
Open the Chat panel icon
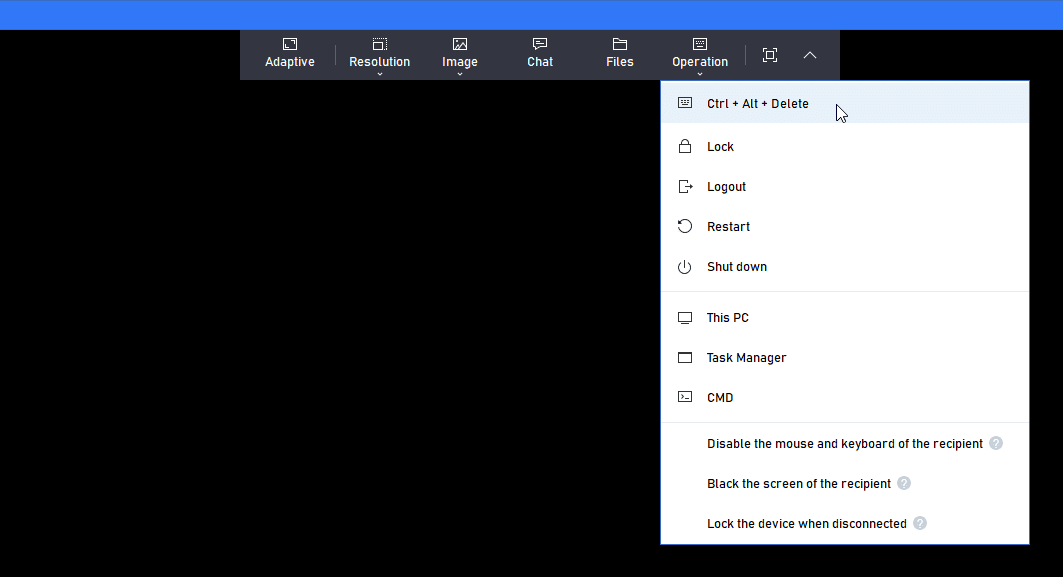click(x=540, y=44)
